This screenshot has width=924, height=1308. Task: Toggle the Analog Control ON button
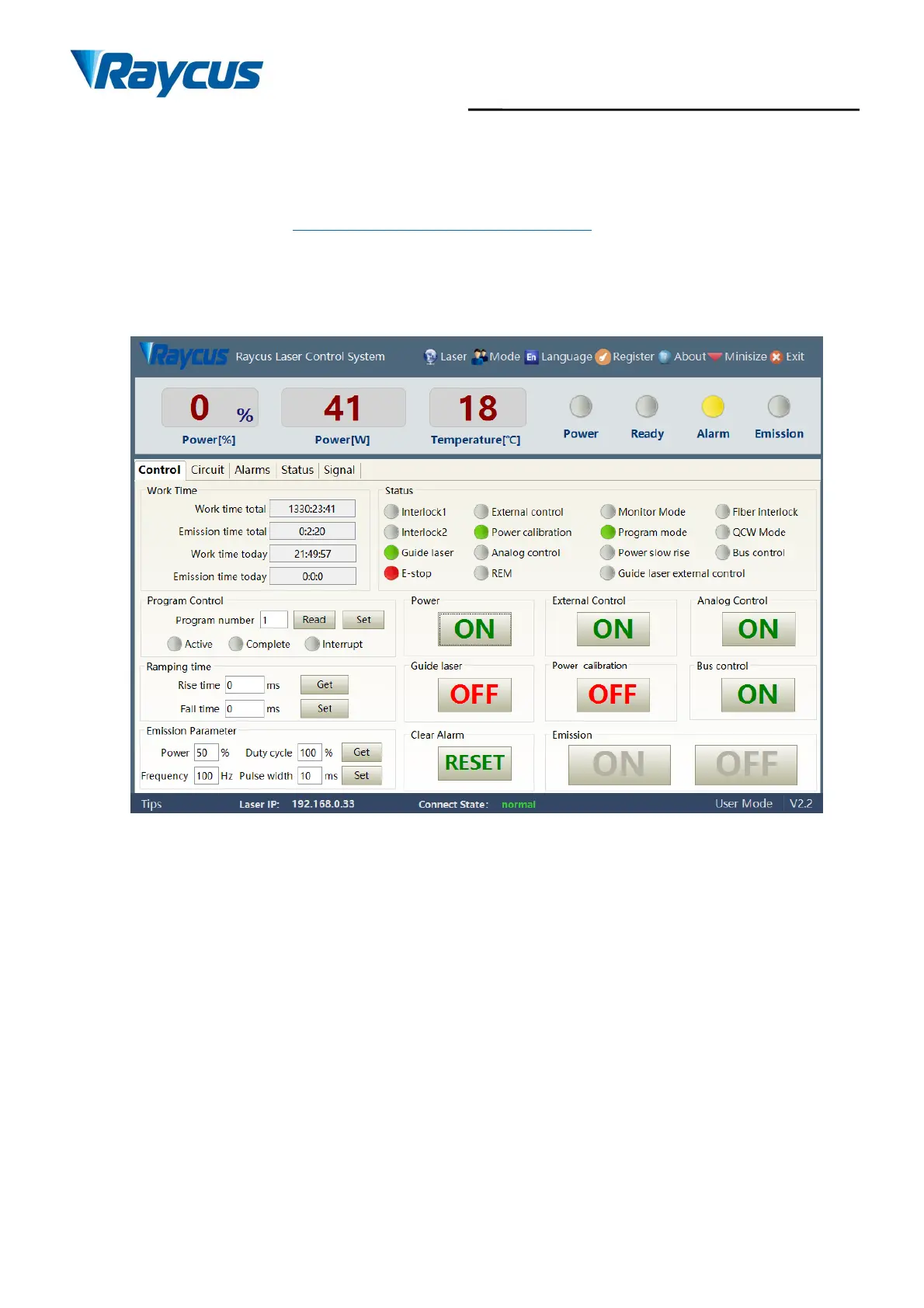(x=759, y=629)
